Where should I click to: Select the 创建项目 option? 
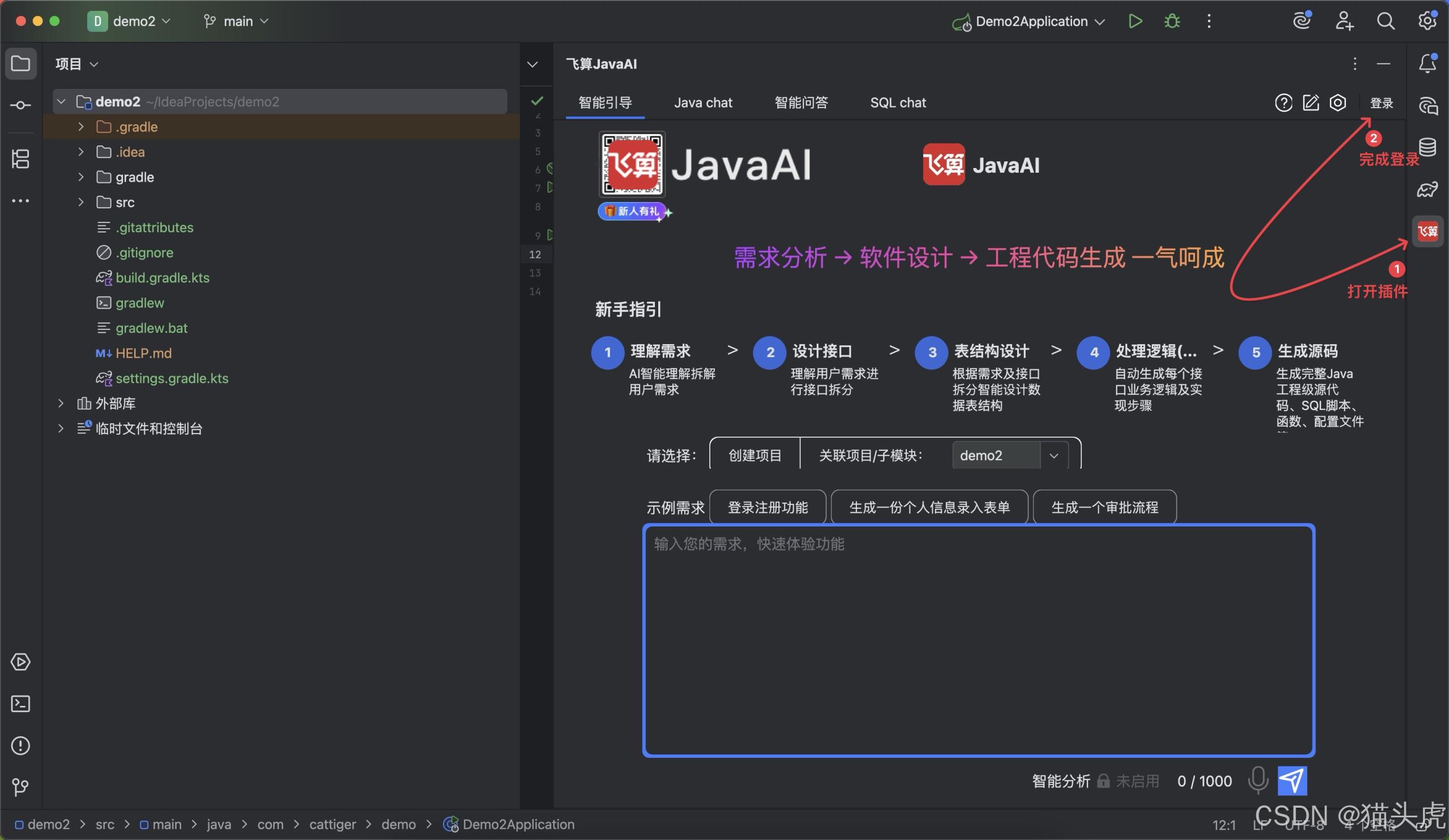point(754,455)
